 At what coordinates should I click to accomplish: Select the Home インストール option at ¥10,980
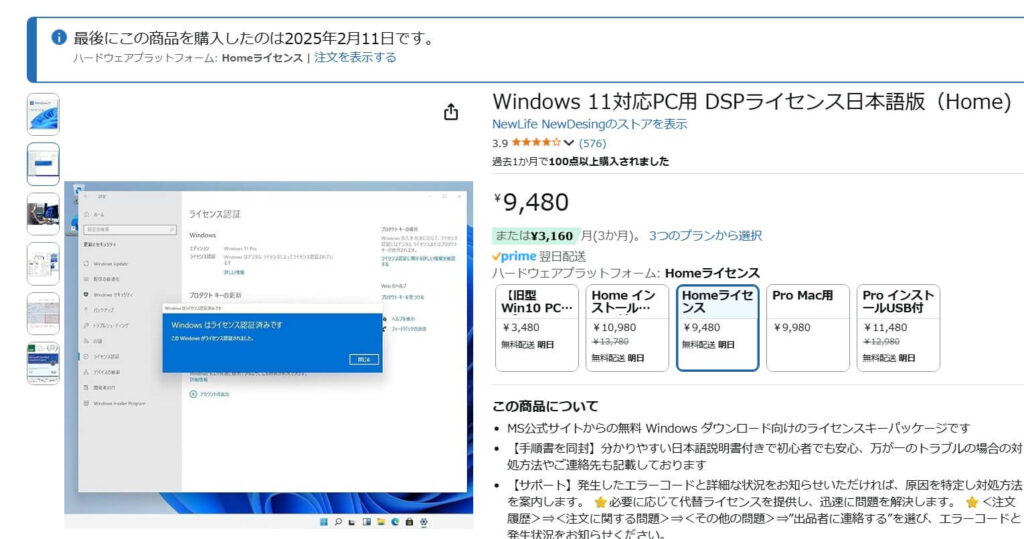(627, 327)
